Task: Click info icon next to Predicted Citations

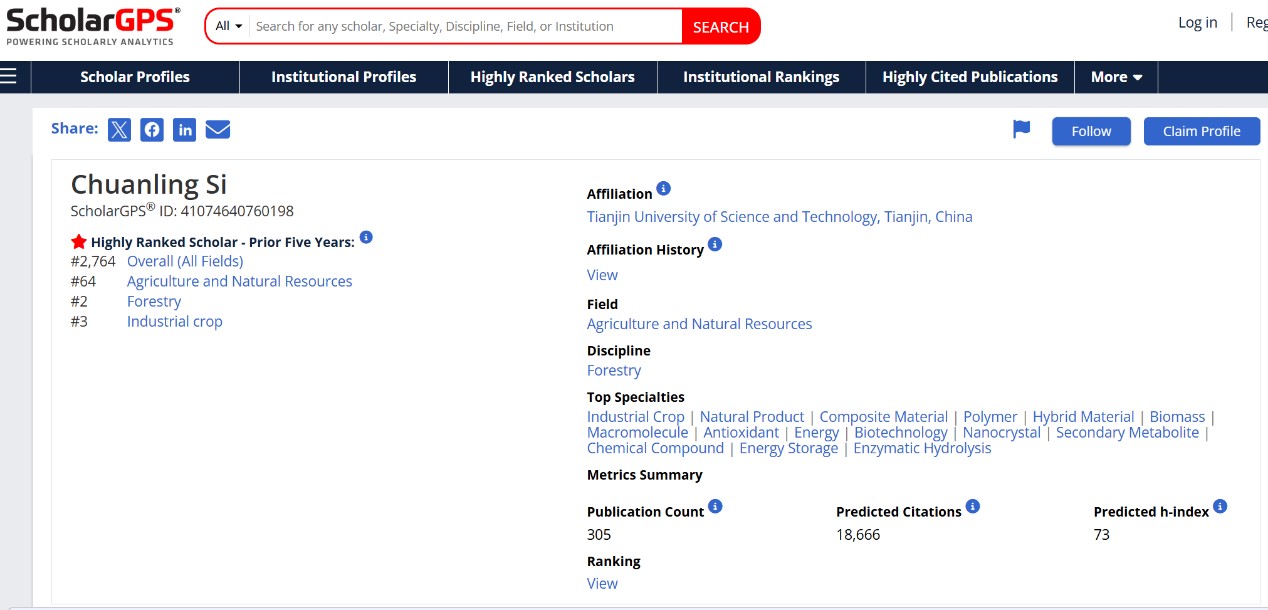Action: [973, 507]
